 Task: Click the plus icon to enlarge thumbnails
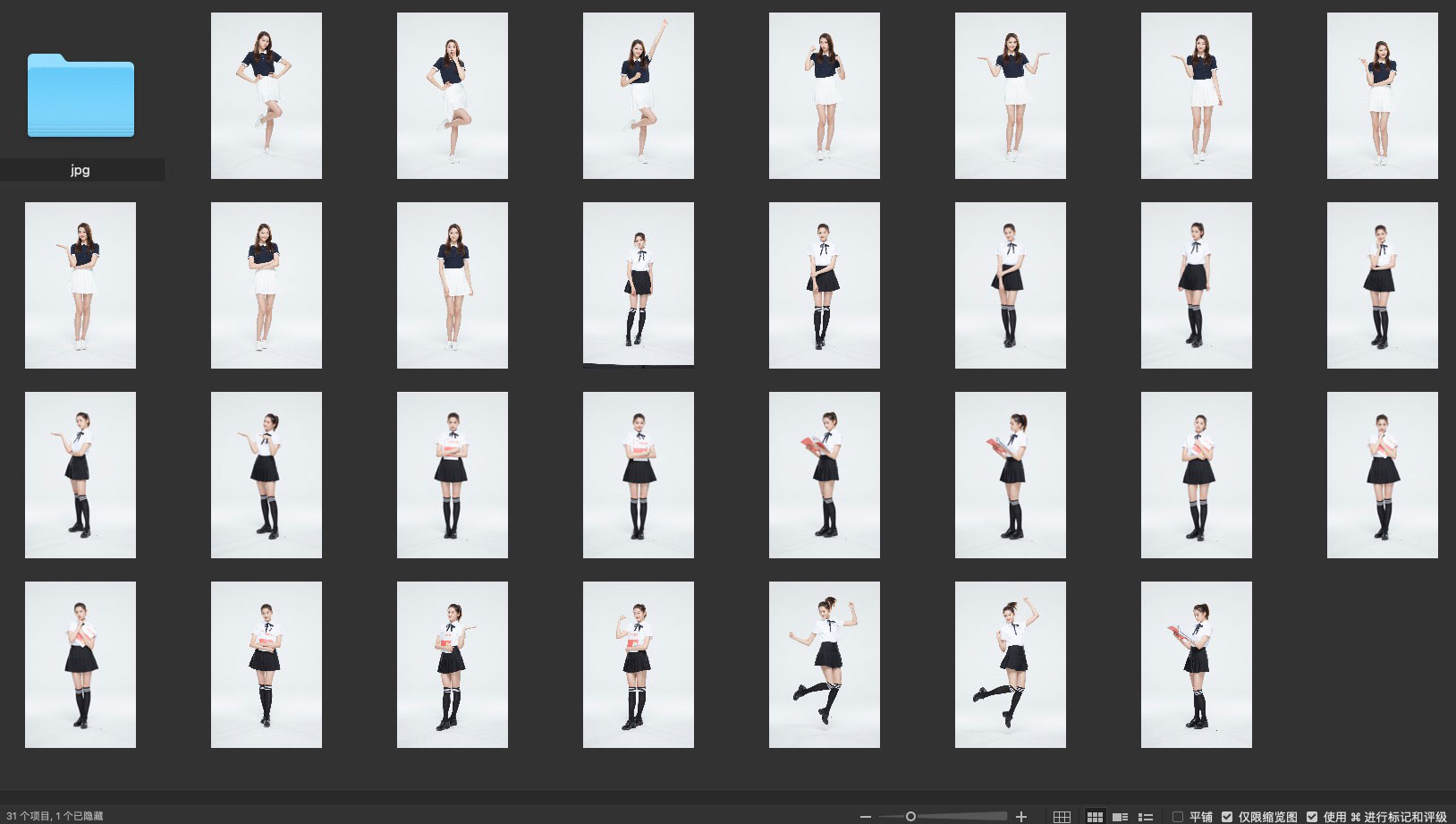(1021, 817)
